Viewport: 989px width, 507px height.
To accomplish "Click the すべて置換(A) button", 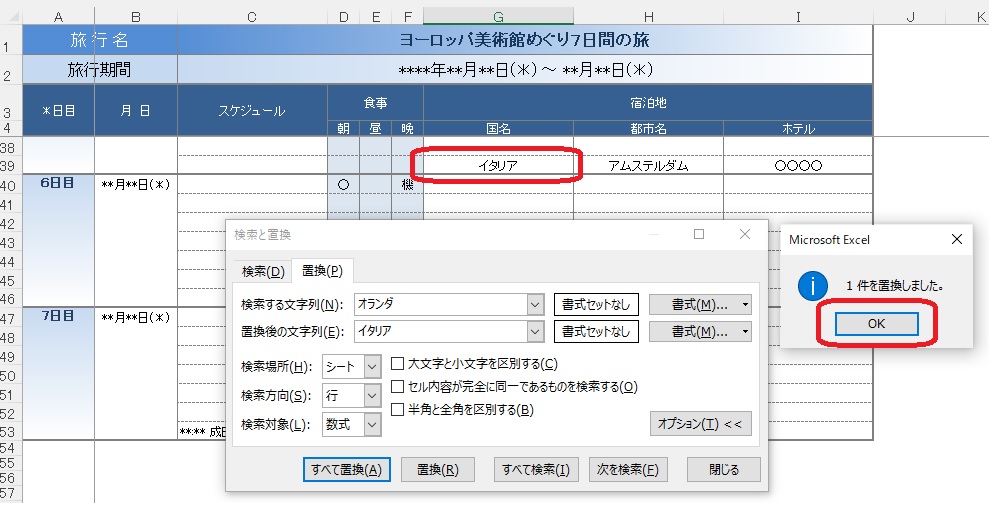I will [x=346, y=469].
